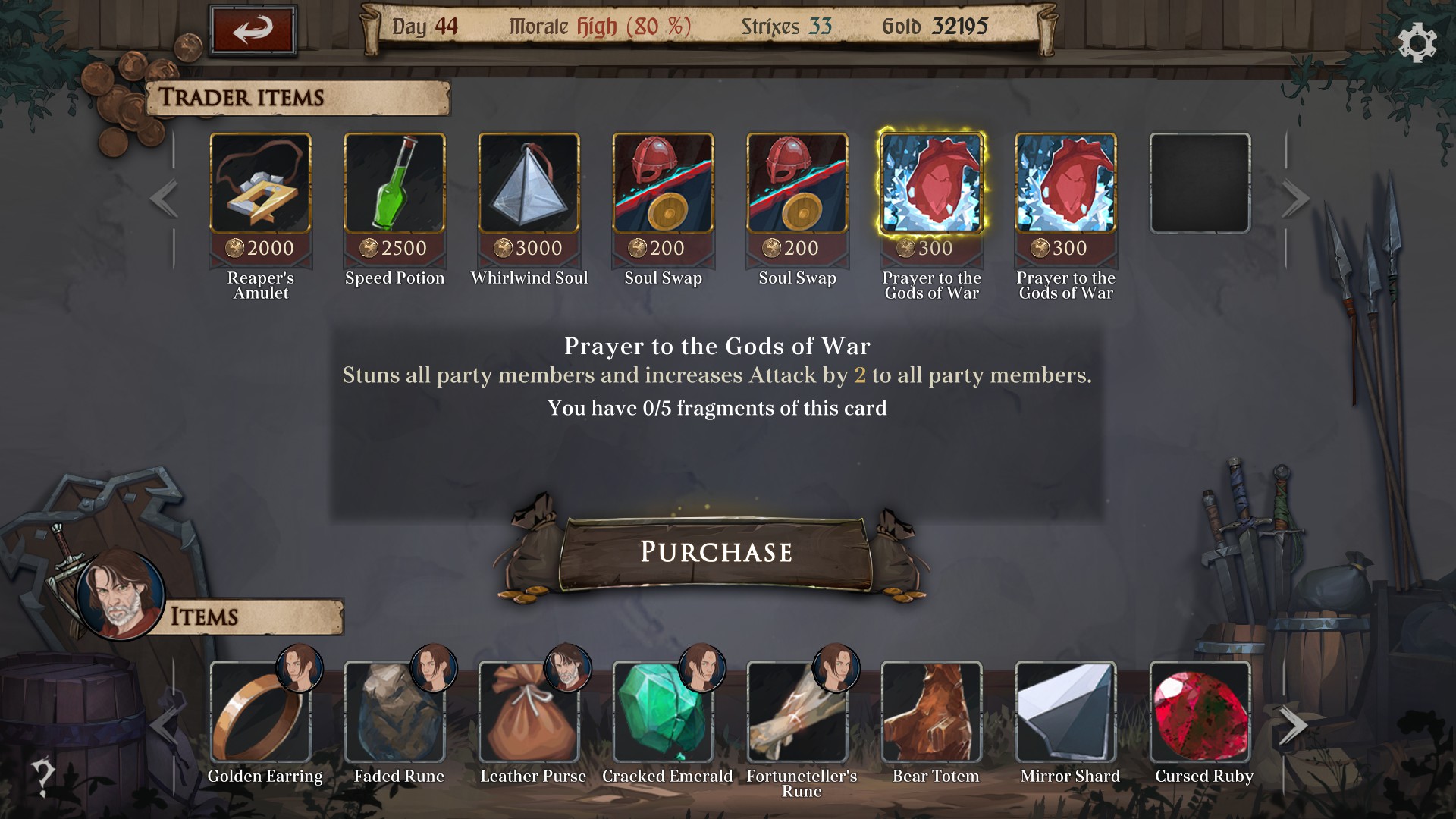Purchase the selected card
This screenshot has height=819, width=1456.
click(715, 552)
